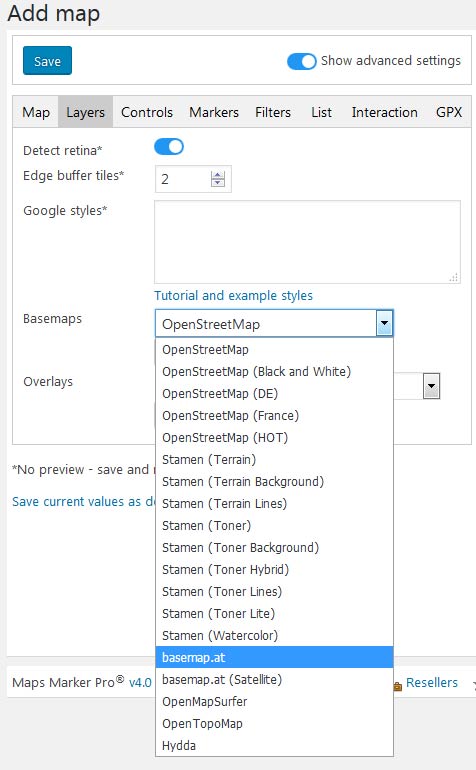
Task: Go to the GPX tab
Action: tap(448, 112)
